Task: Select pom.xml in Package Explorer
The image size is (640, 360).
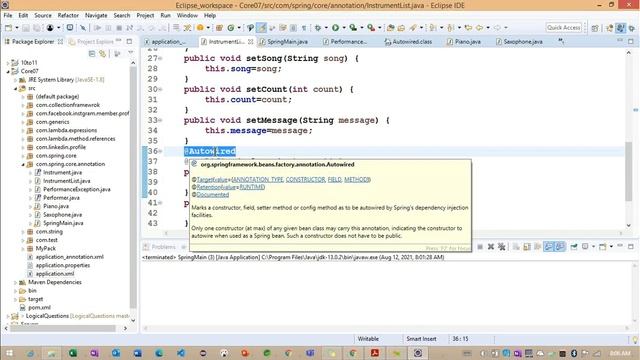Action: 39,308
